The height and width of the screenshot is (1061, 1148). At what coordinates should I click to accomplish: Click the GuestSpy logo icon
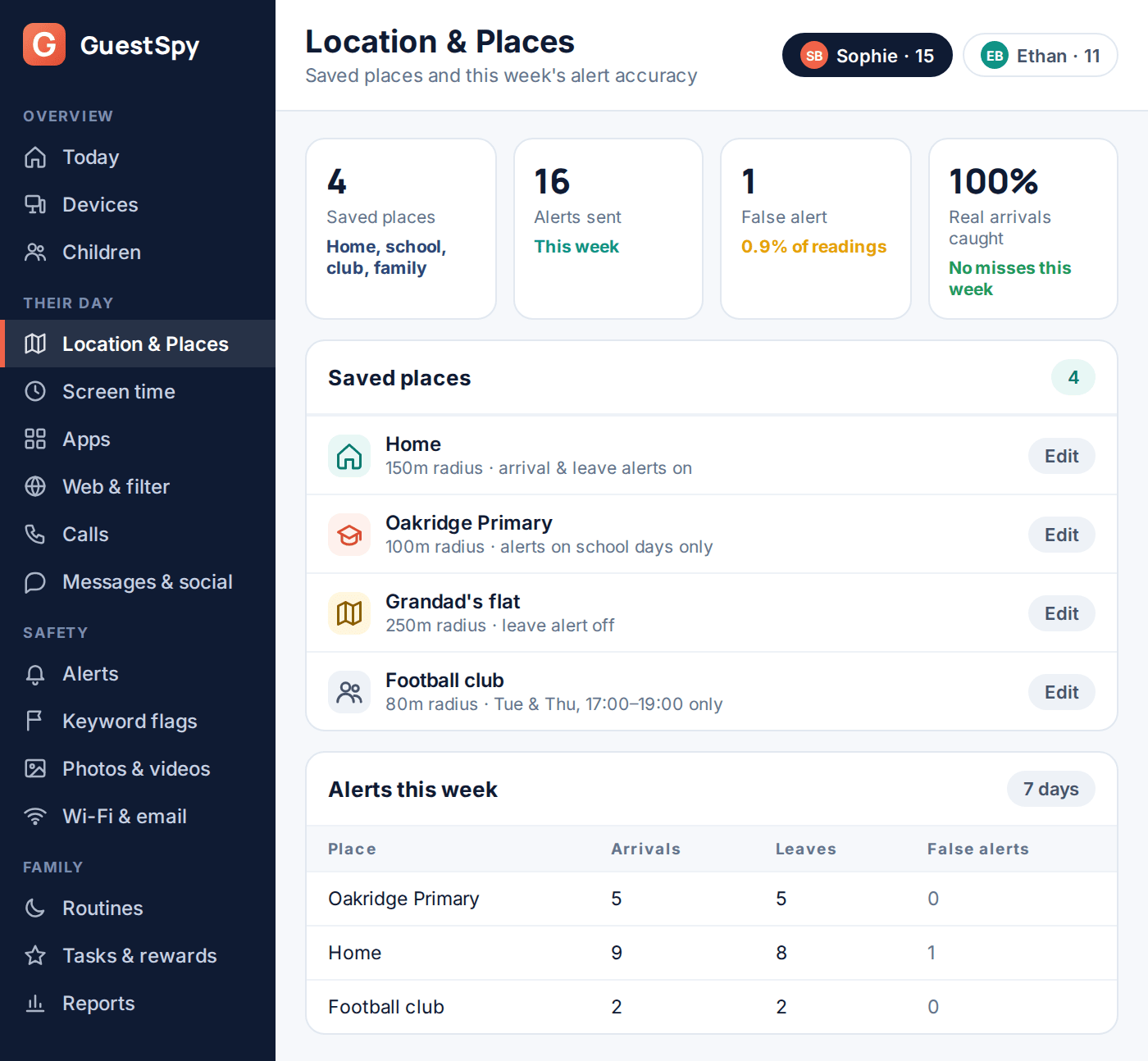tap(44, 44)
